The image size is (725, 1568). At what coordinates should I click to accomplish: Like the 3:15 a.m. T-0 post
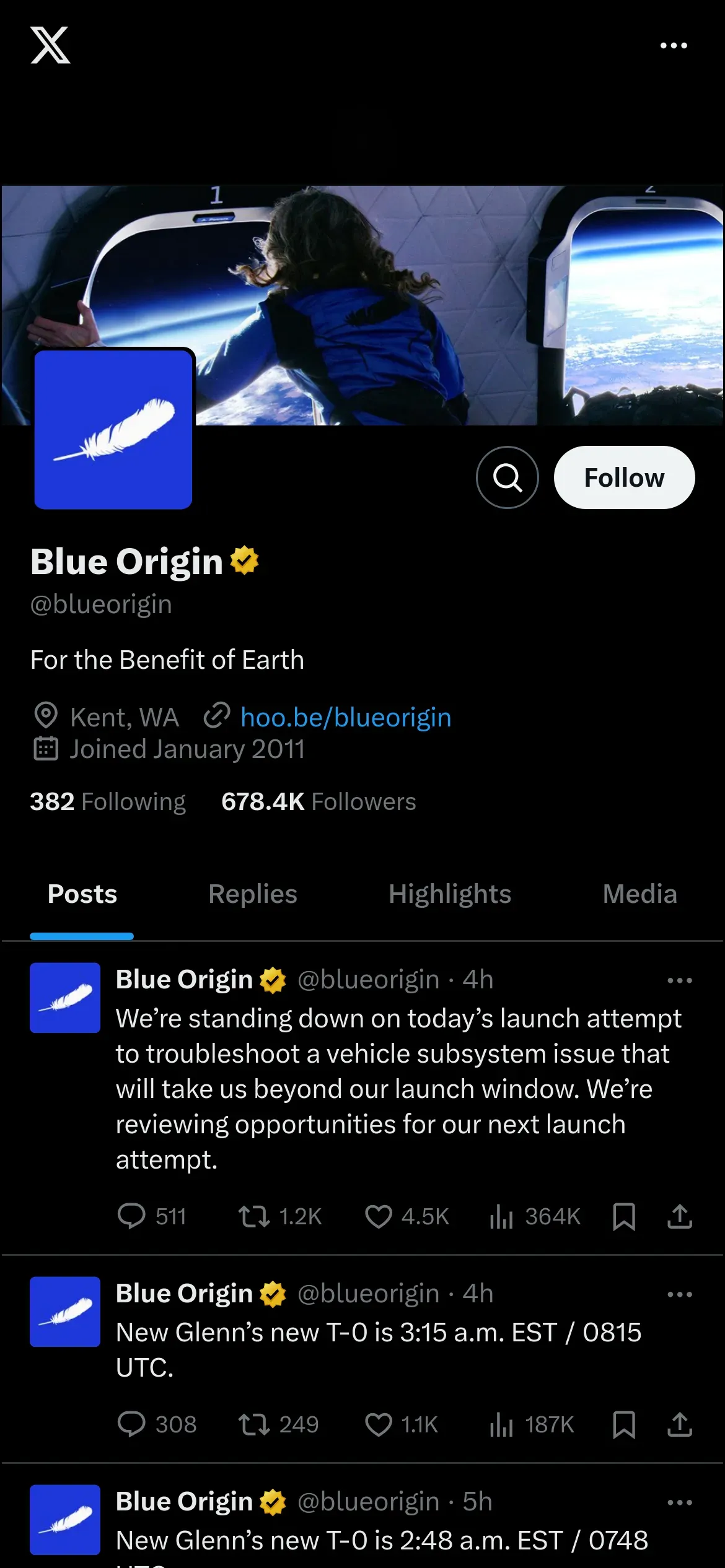coord(402,1424)
